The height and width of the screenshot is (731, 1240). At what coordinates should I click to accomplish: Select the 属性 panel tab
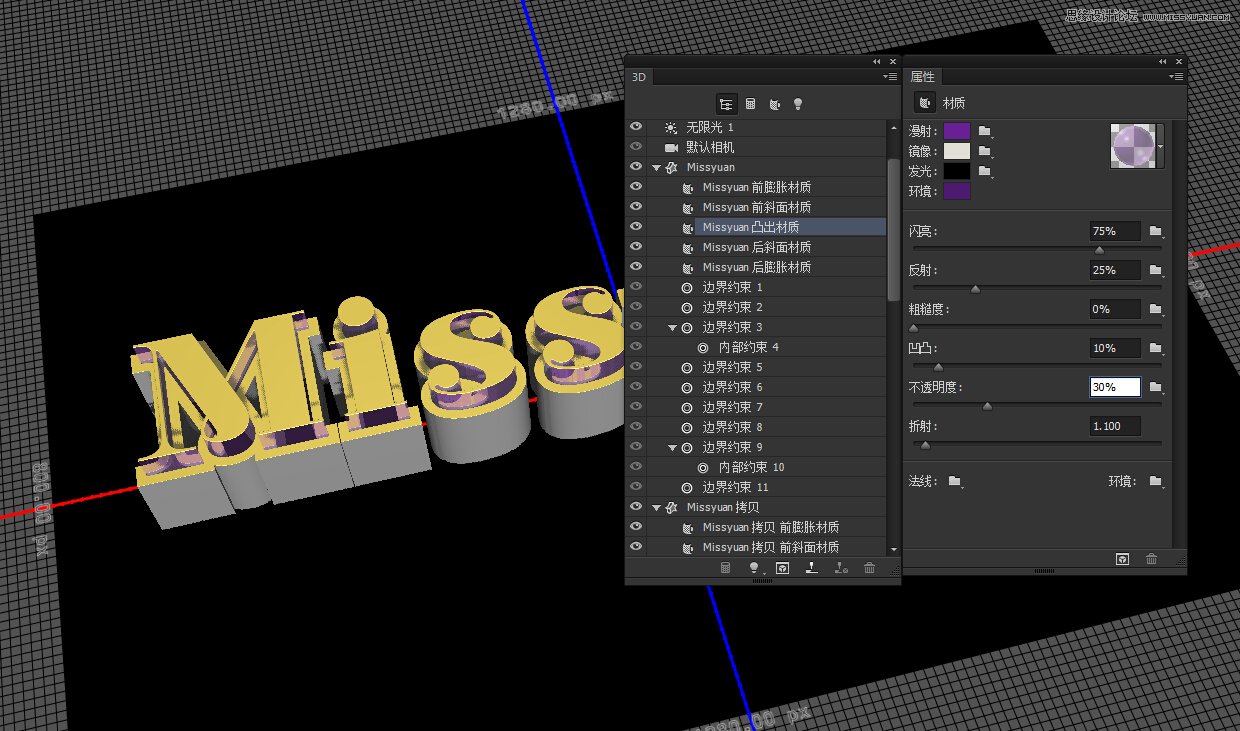[922, 76]
